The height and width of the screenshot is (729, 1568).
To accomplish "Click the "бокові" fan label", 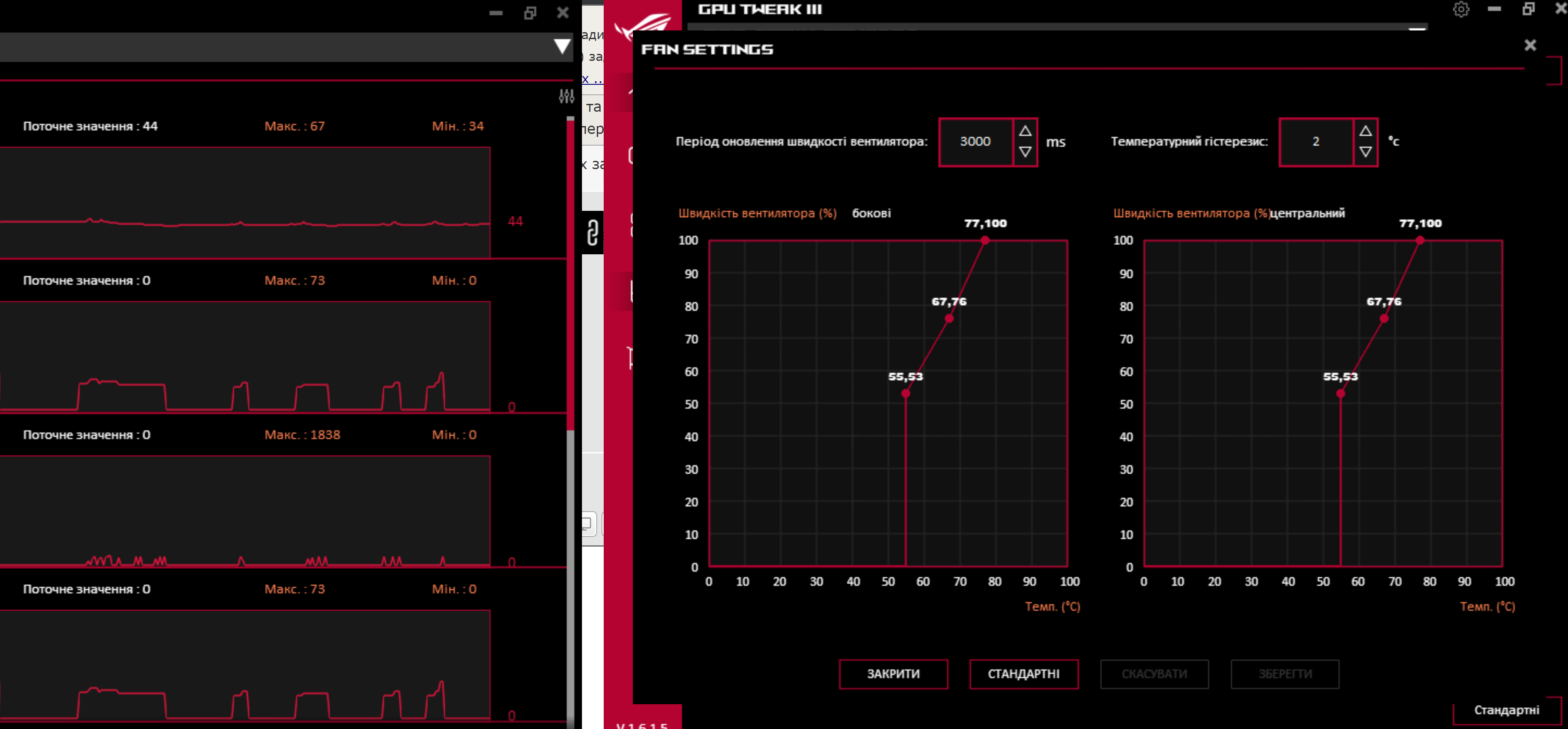I will pos(871,213).
